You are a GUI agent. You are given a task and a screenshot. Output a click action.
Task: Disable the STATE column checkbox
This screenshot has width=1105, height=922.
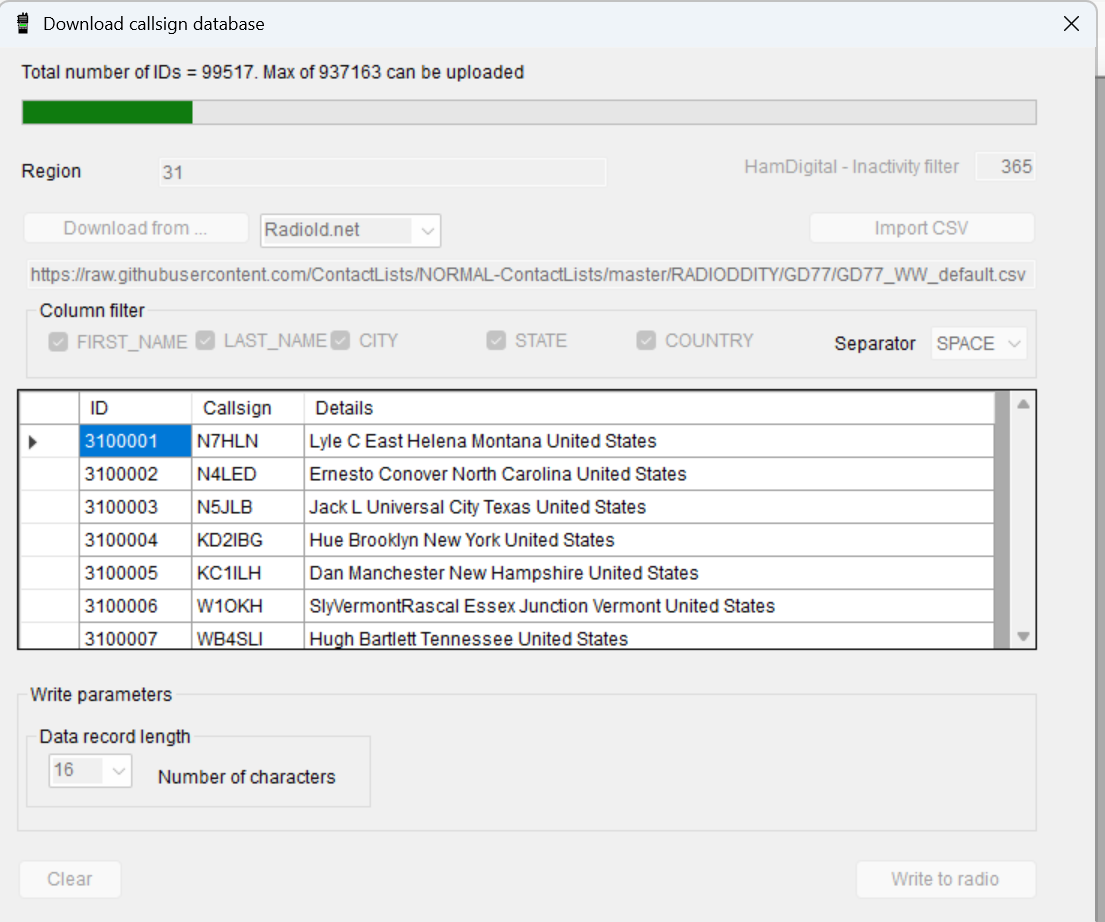pyautogui.click(x=496, y=341)
